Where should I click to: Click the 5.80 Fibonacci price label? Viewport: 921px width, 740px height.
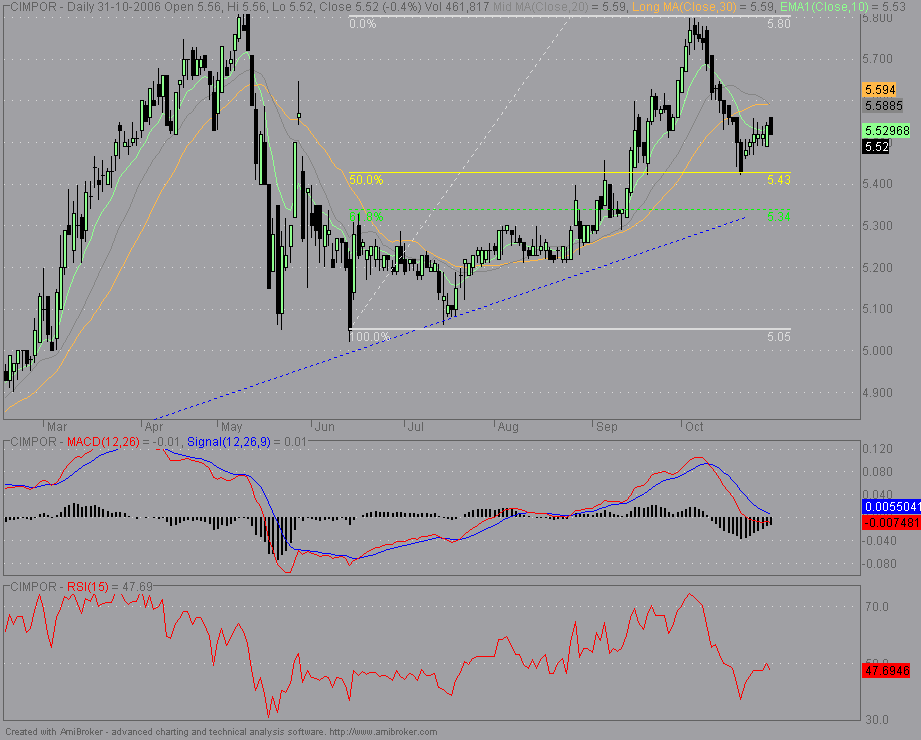(779, 23)
